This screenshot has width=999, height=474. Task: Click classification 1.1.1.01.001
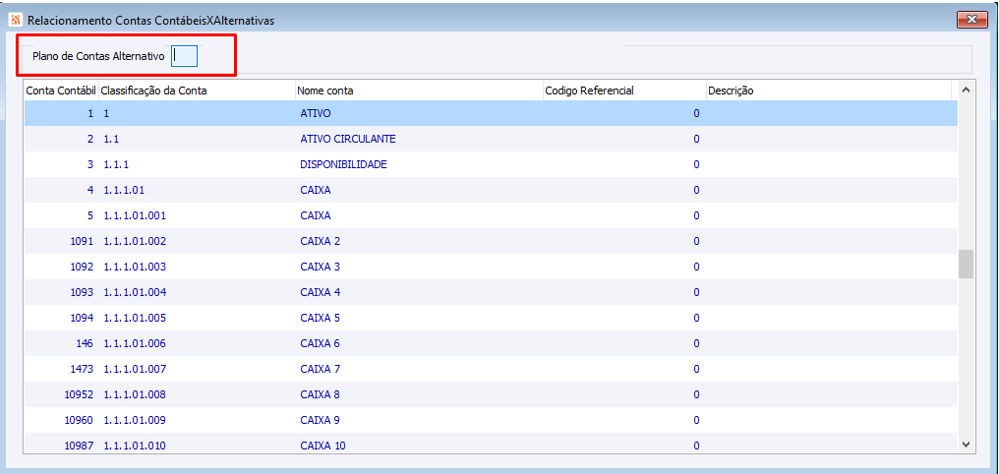pos(135,215)
